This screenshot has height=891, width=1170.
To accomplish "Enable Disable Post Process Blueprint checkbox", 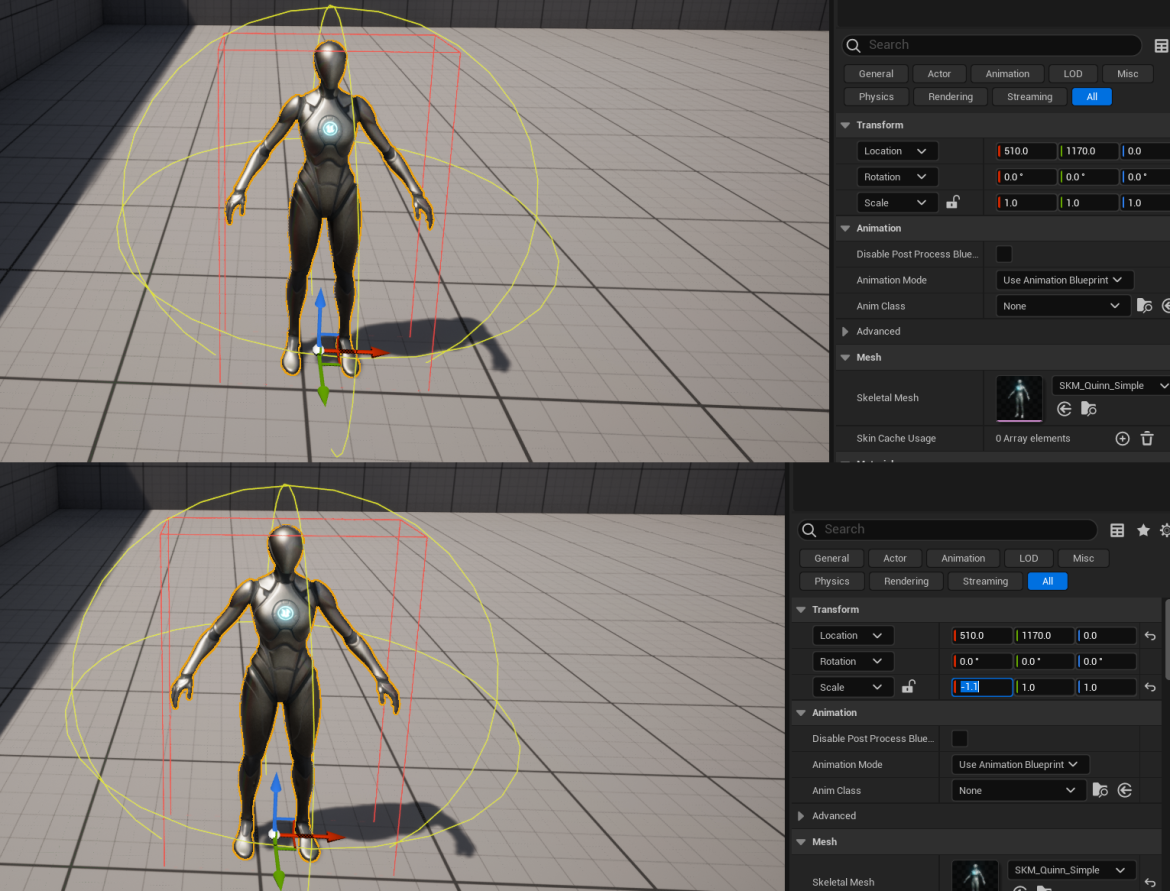I will click(x=1003, y=254).
